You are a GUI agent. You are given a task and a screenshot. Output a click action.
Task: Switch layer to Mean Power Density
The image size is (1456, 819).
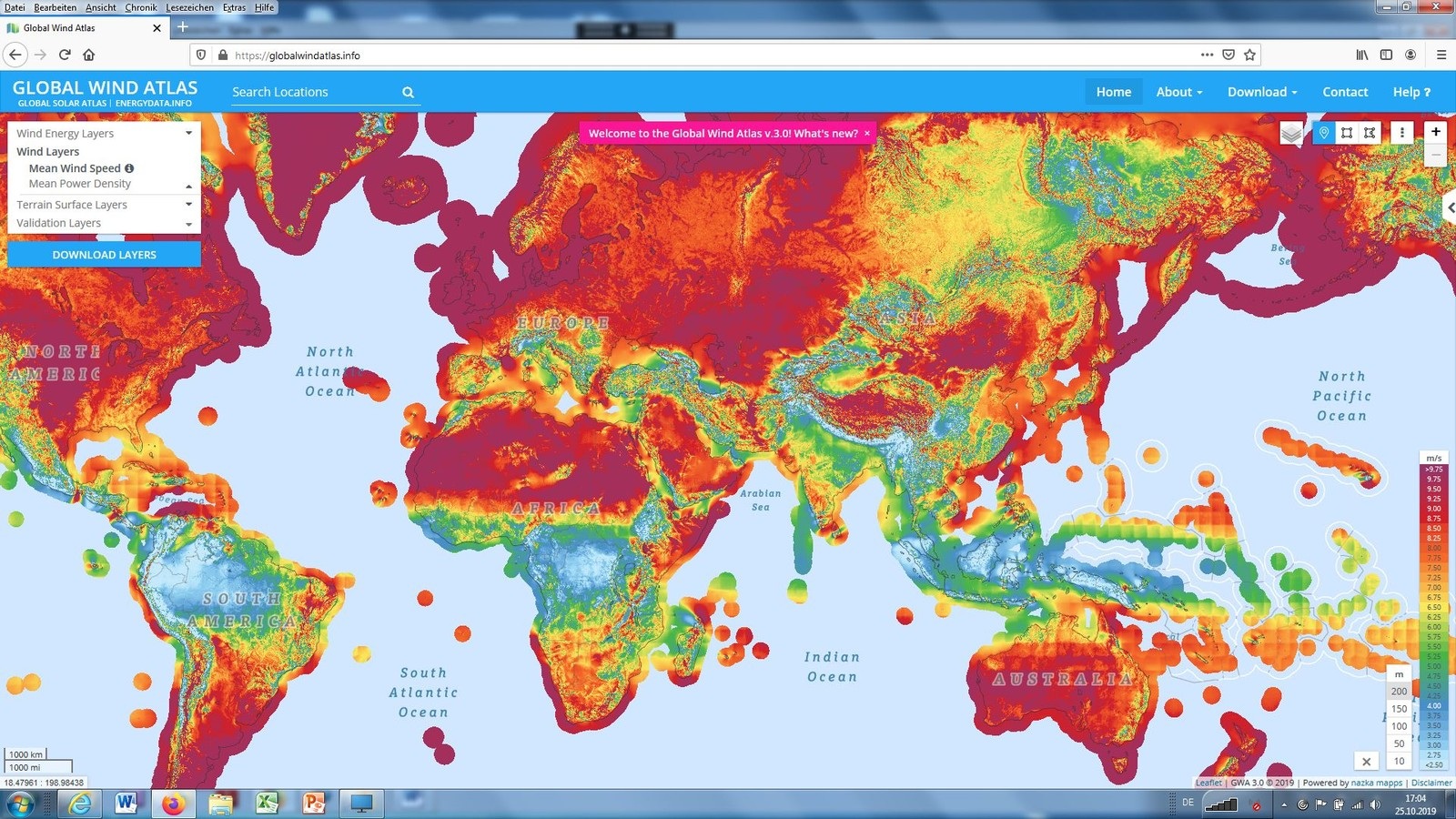[x=80, y=184]
